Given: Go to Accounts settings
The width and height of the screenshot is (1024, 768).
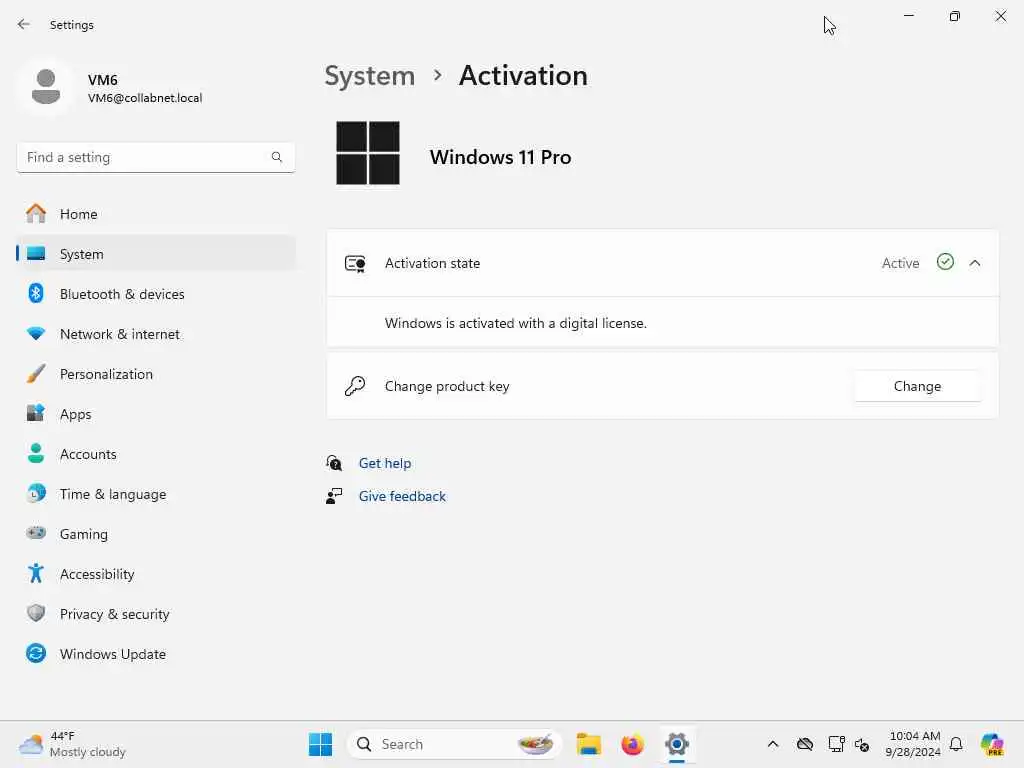Looking at the screenshot, I should pos(156,454).
